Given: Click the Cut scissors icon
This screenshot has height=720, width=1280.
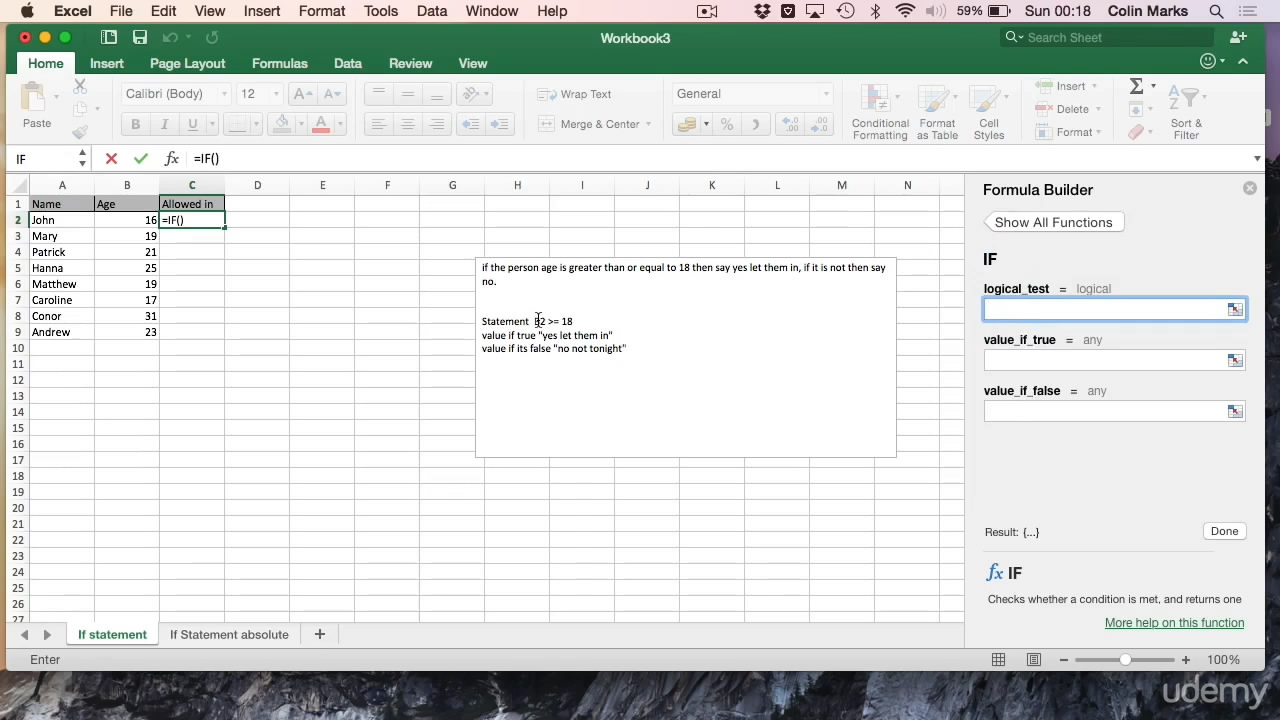Looking at the screenshot, I should click(80, 87).
